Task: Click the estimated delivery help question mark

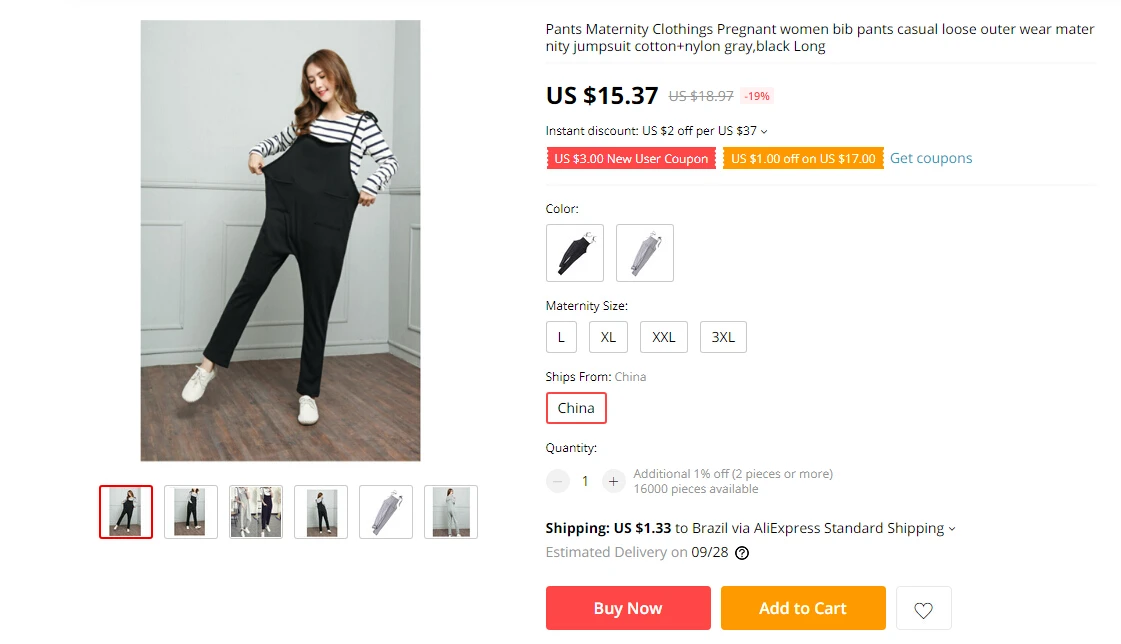Action: [742, 553]
